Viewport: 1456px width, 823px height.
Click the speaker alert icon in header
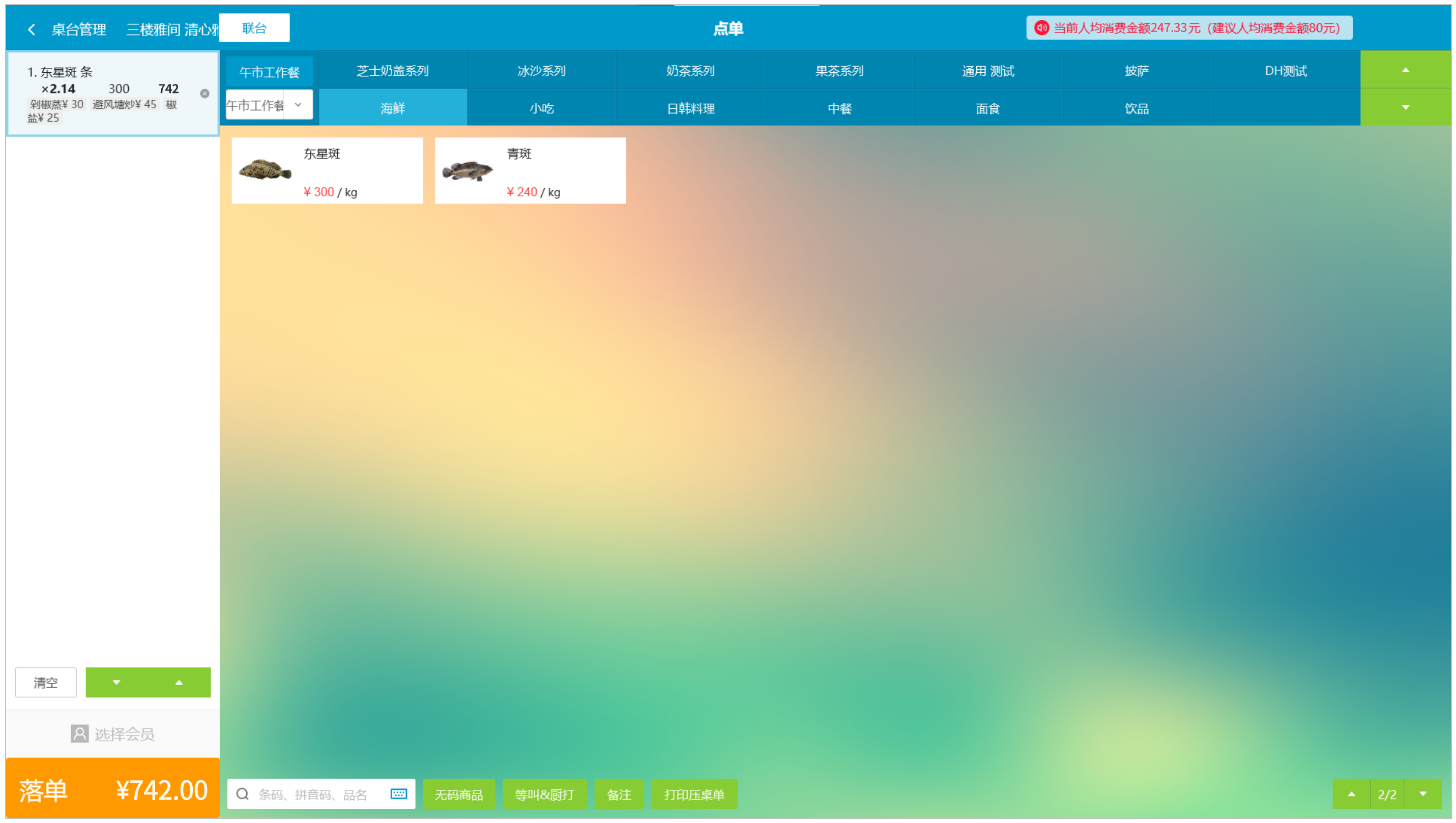pyautogui.click(x=1041, y=27)
